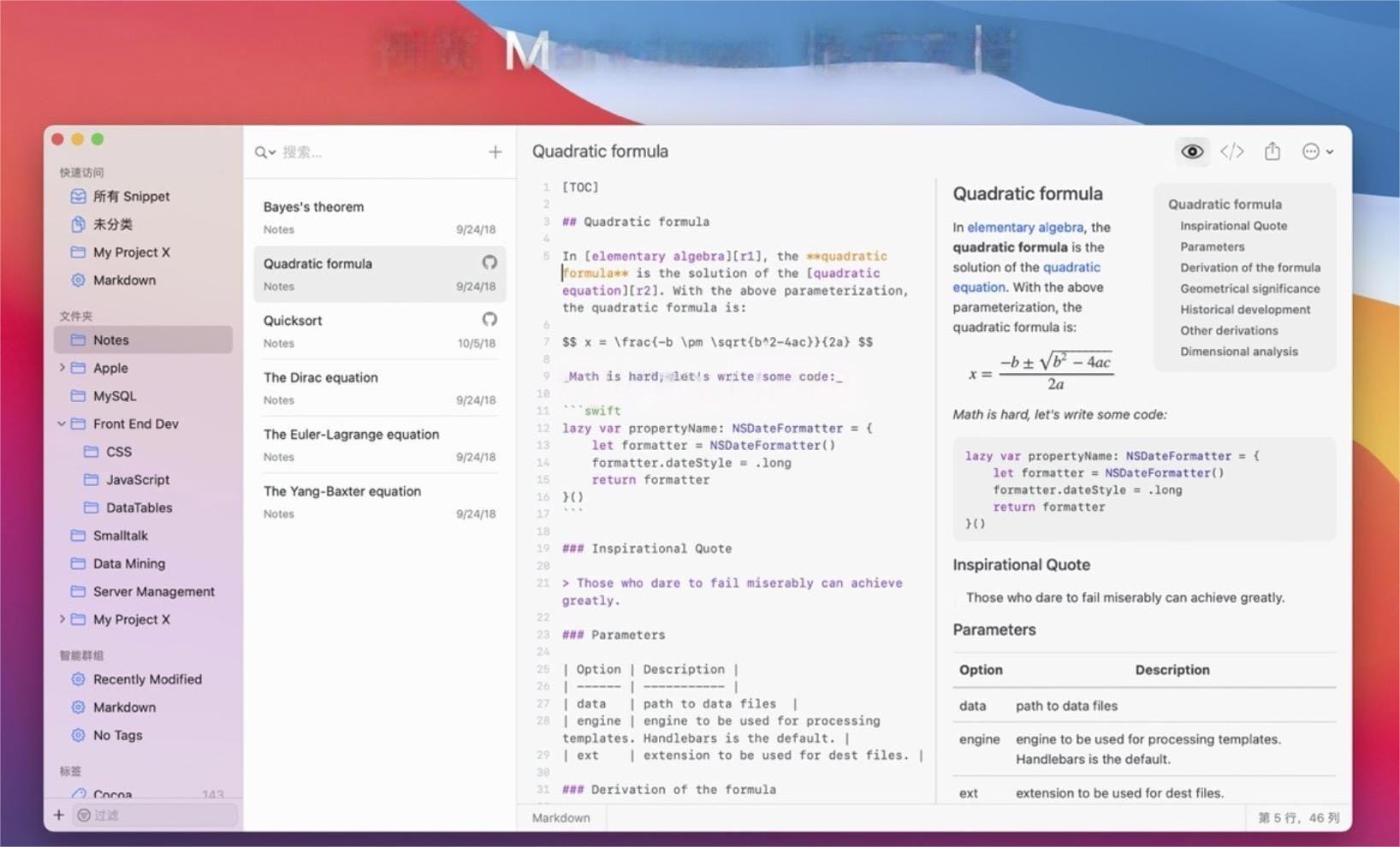Image resolution: width=1400 pixels, height=847 pixels.
Task: Select the CSS subfolder
Action: point(119,452)
